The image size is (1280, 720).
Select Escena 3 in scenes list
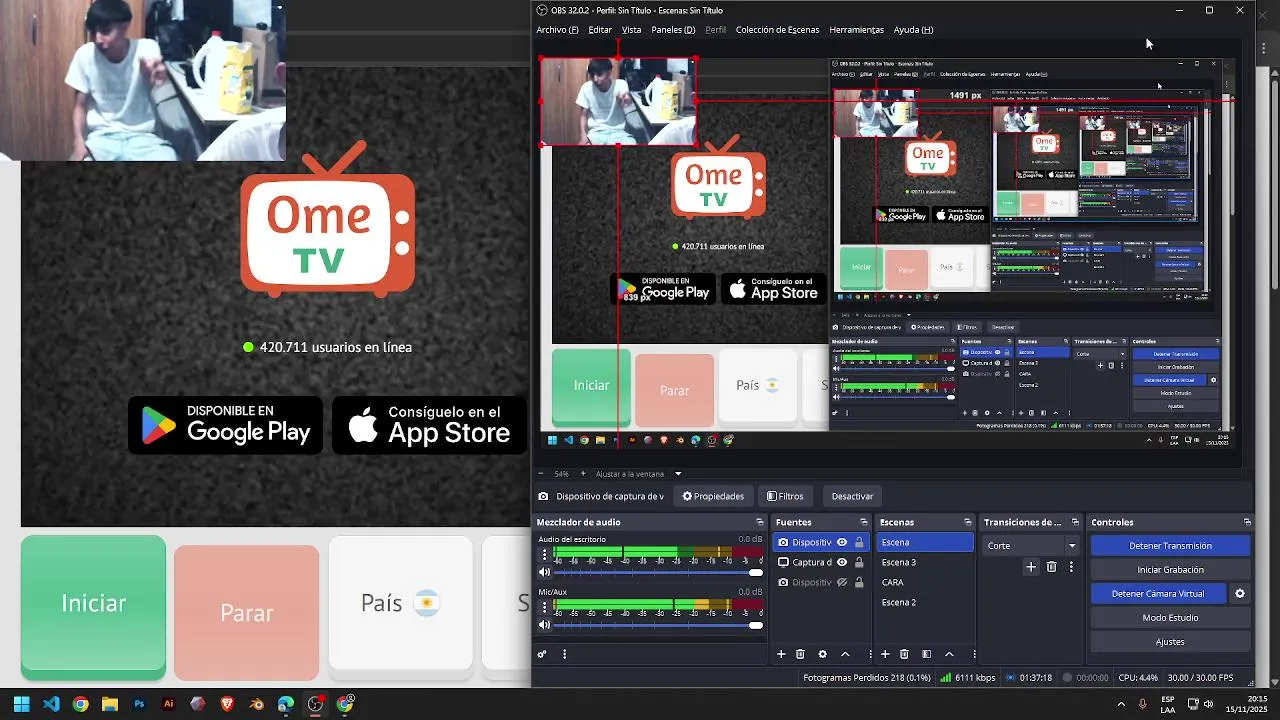924,562
